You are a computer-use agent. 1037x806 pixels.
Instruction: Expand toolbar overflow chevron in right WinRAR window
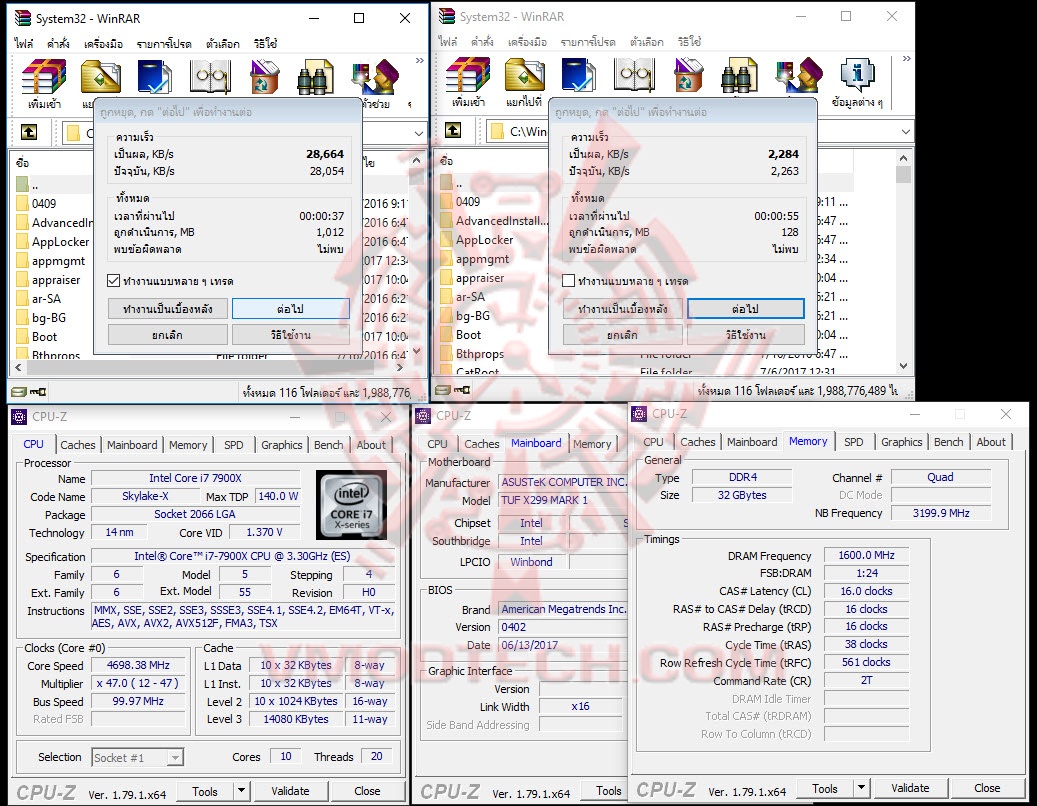(x=907, y=59)
